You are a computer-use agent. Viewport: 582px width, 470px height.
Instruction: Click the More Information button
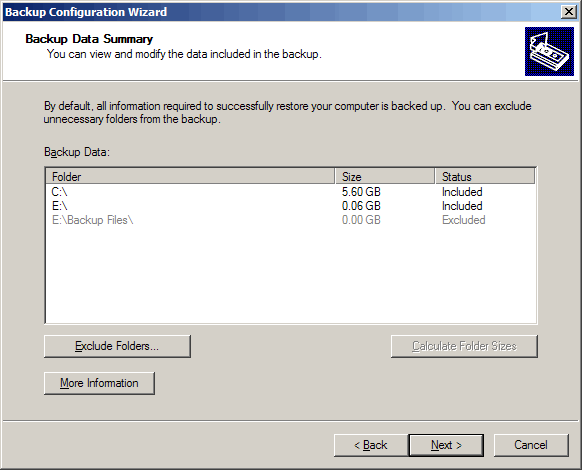[x=99, y=383]
